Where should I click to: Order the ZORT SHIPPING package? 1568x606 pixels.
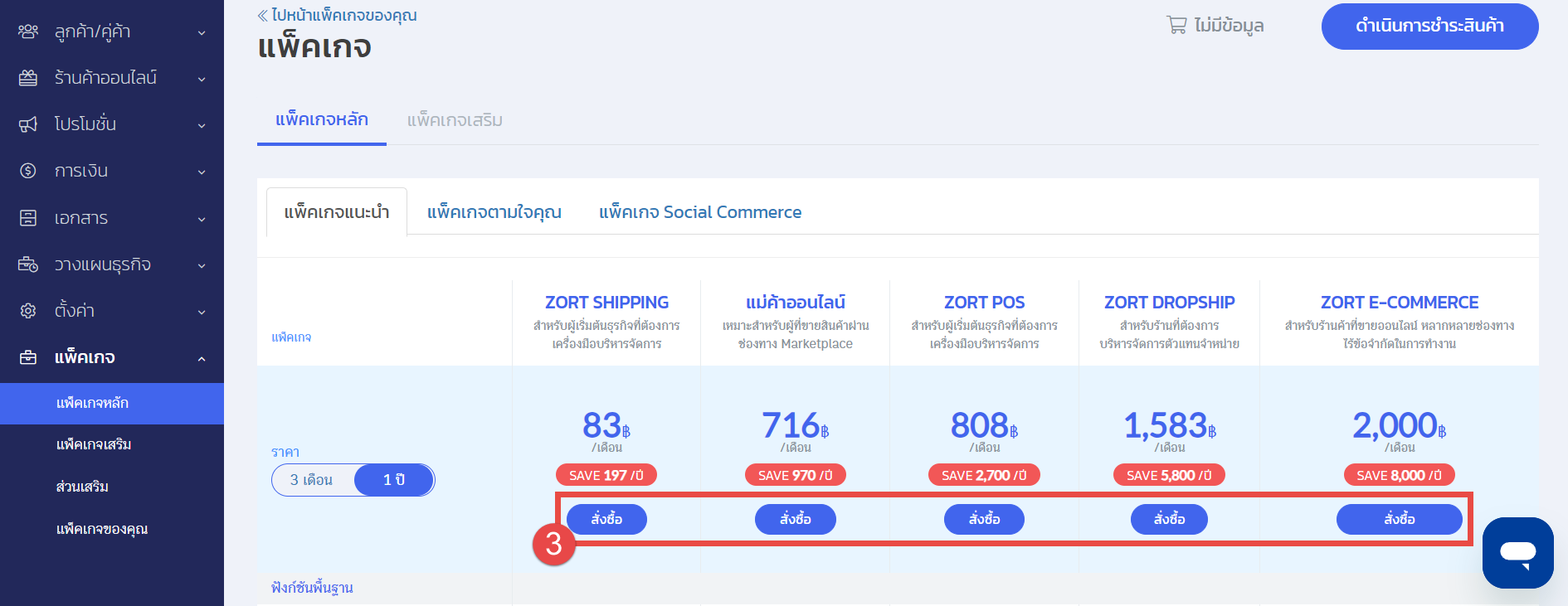(606, 519)
